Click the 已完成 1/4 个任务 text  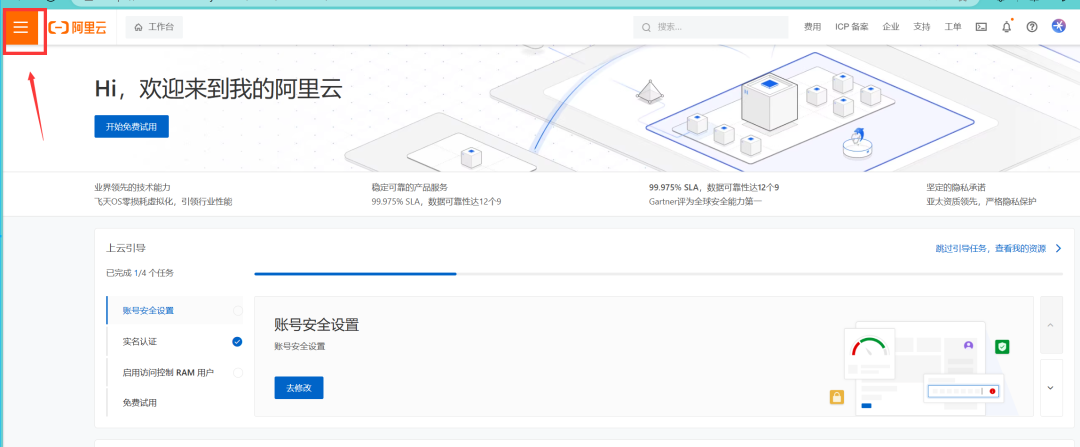click(140, 273)
